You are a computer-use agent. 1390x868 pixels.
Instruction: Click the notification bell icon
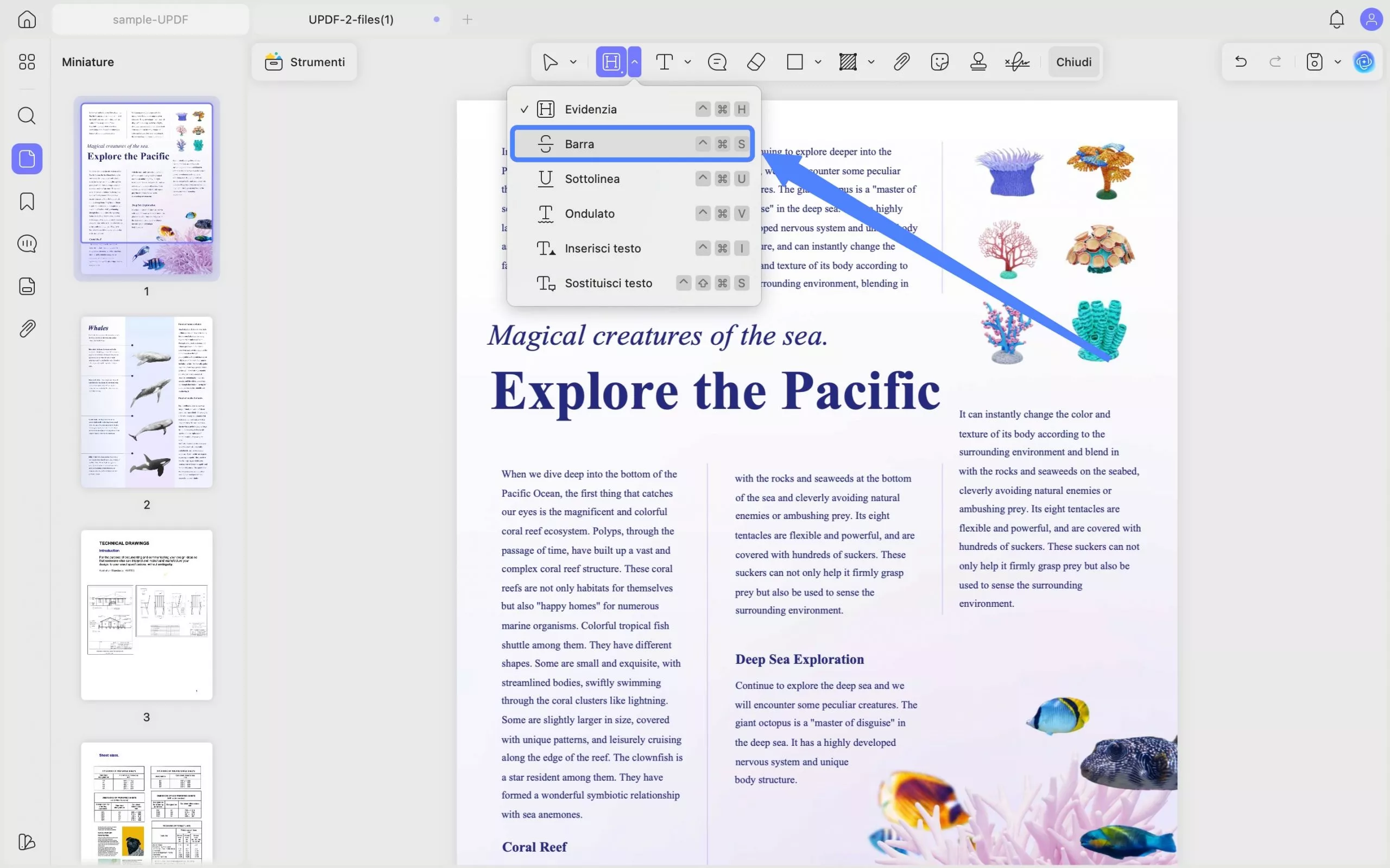pyautogui.click(x=1337, y=20)
